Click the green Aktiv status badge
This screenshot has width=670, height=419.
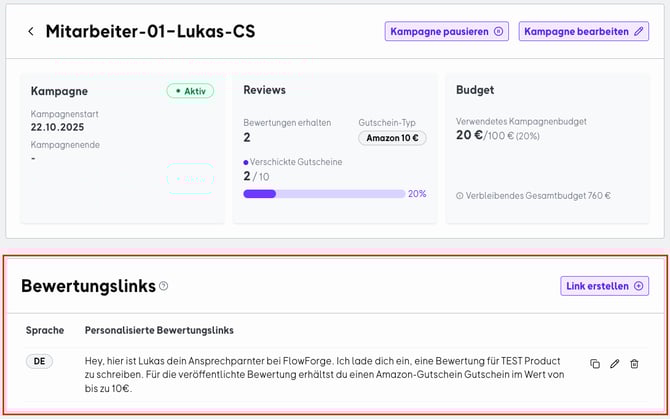[190, 91]
